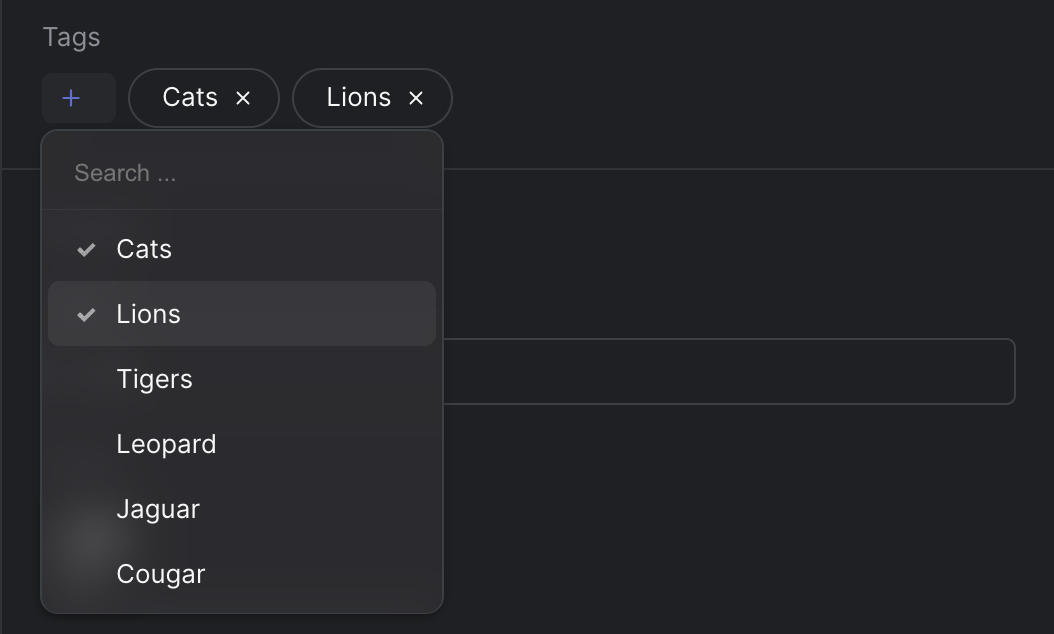
Task: Remove the Lions tag with its X
Action: coord(416,99)
